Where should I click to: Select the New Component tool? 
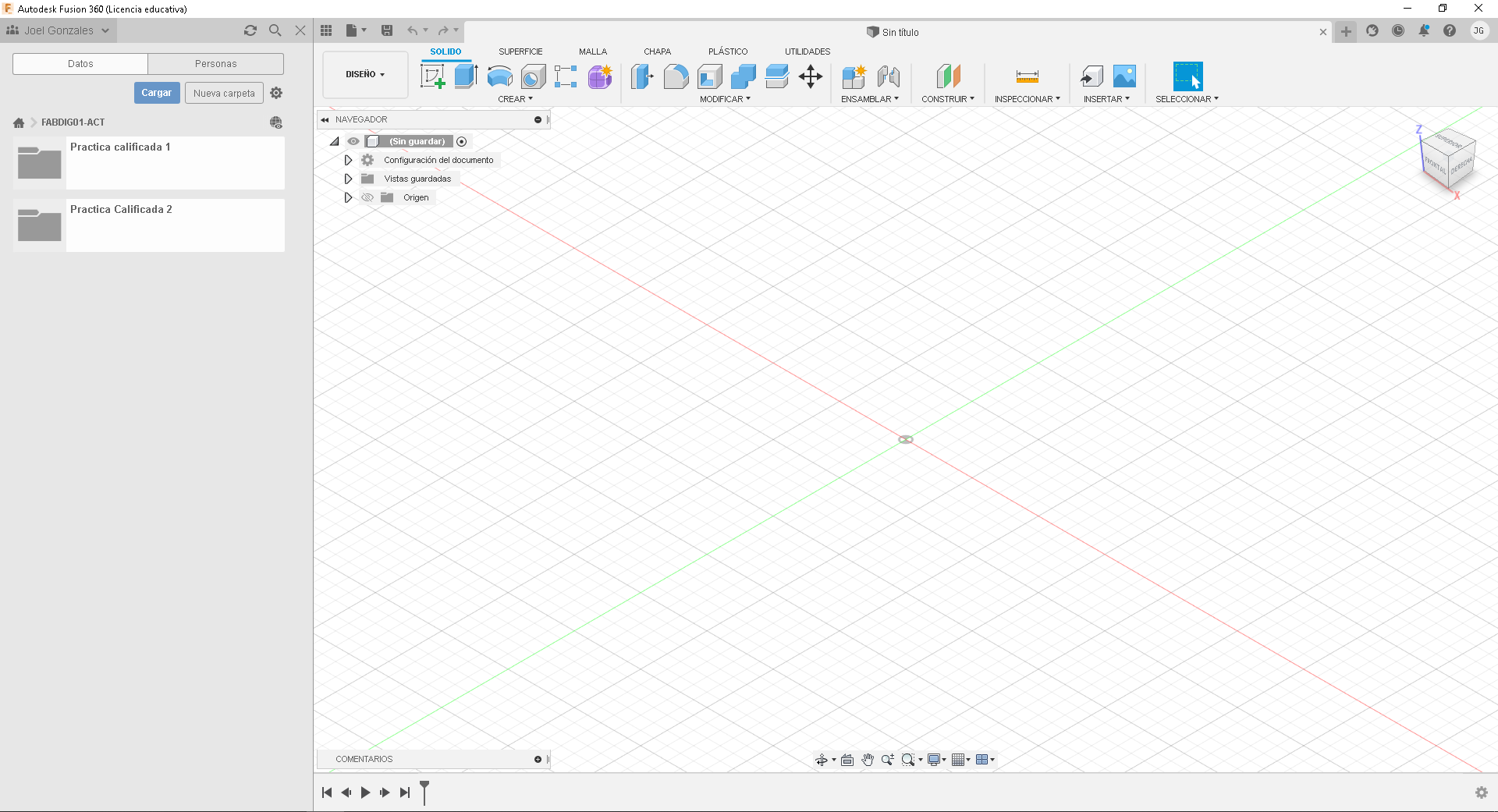854,76
